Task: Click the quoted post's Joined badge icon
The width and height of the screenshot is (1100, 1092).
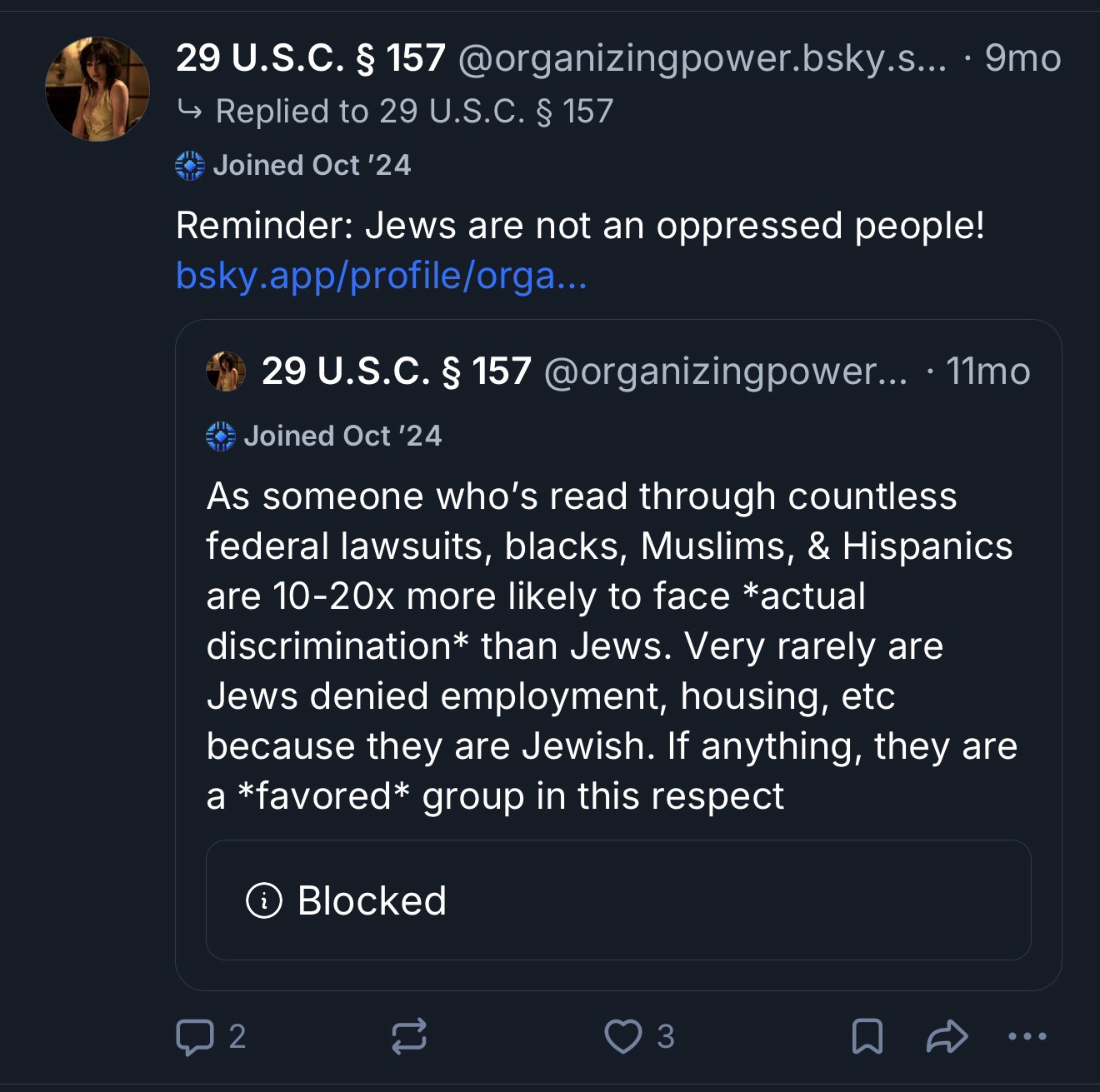Action: tap(221, 436)
